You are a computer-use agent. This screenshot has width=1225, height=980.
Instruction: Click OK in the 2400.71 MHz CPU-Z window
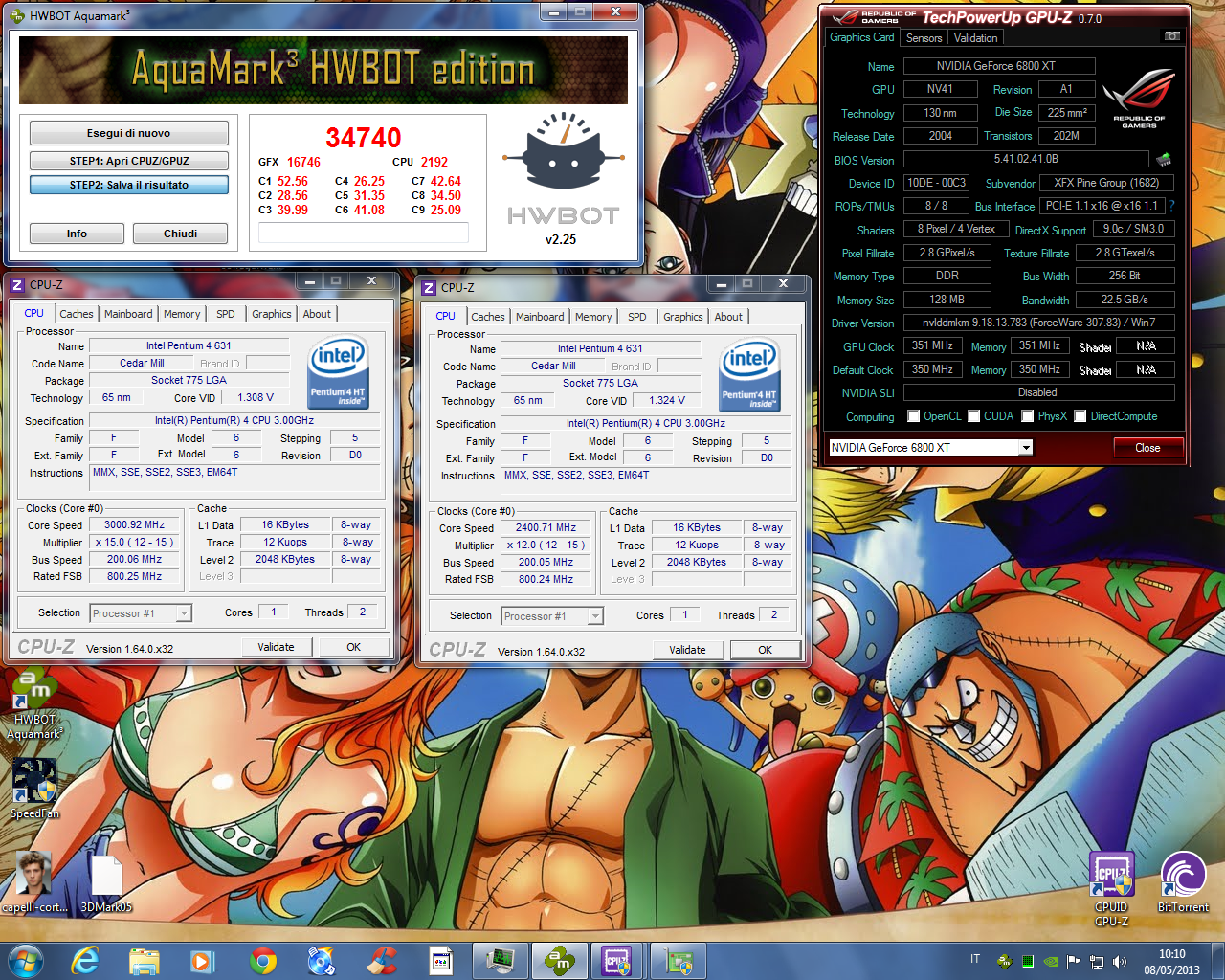(765, 650)
